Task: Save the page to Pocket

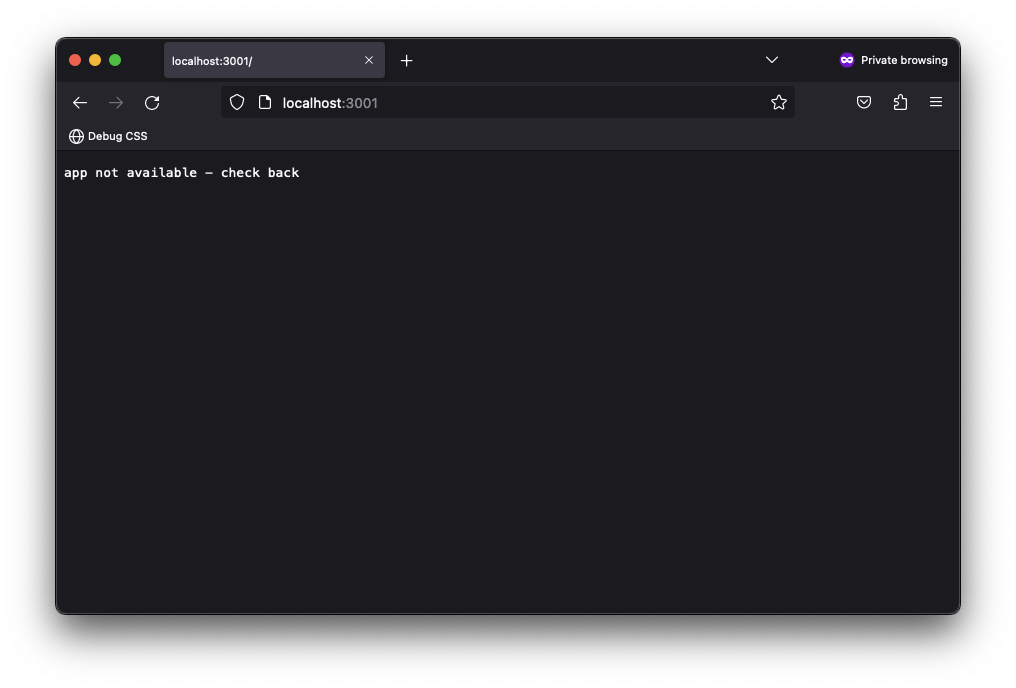Action: coord(864,102)
